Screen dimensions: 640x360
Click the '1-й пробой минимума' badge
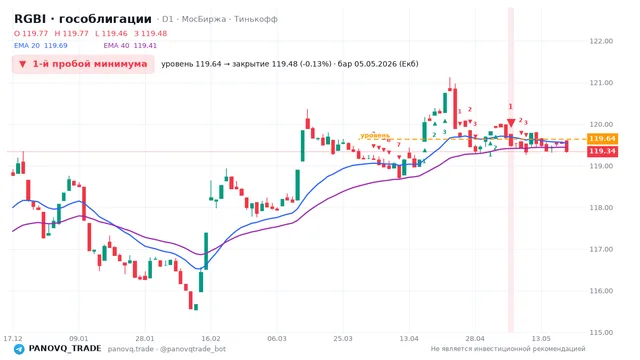[x=83, y=64]
